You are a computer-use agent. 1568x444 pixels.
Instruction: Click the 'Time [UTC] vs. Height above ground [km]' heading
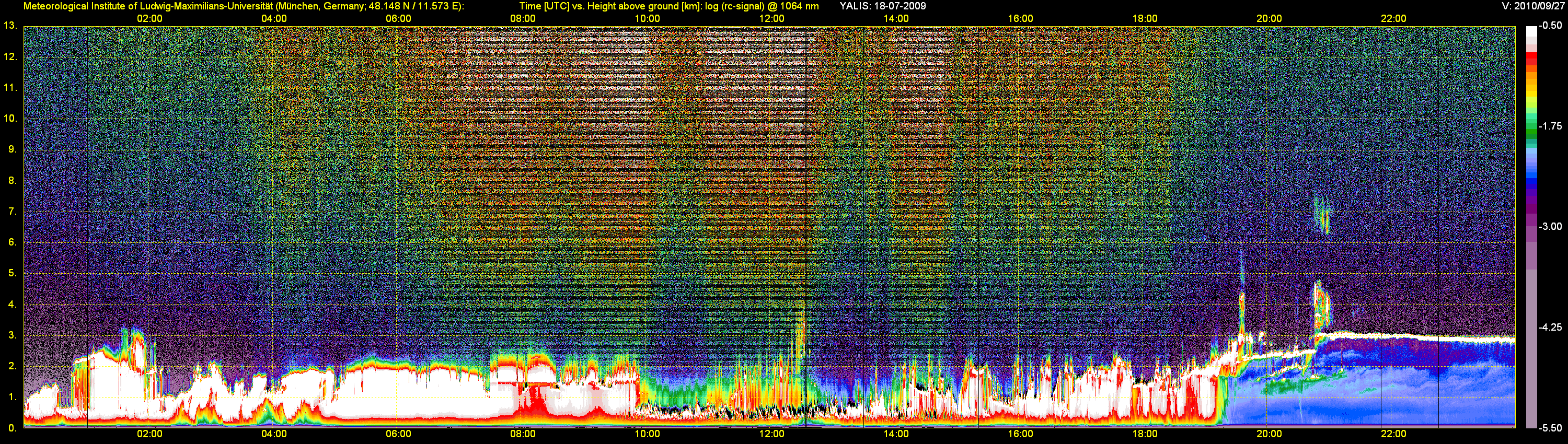pyautogui.click(x=610, y=6)
